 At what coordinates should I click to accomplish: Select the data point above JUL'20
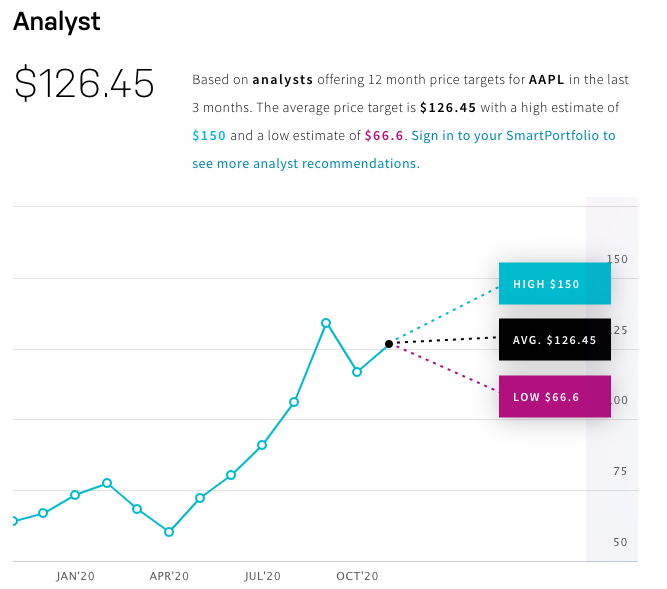coord(262,445)
